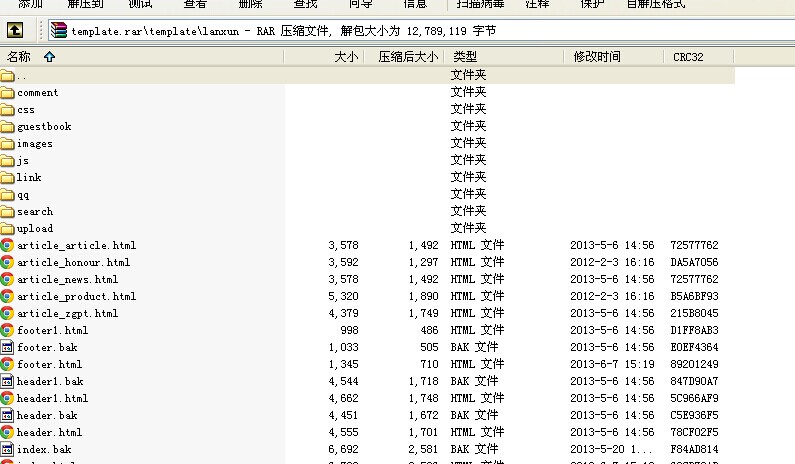Click the 删除 toolbar button
The height and width of the screenshot is (464, 795).
click(250, 4)
